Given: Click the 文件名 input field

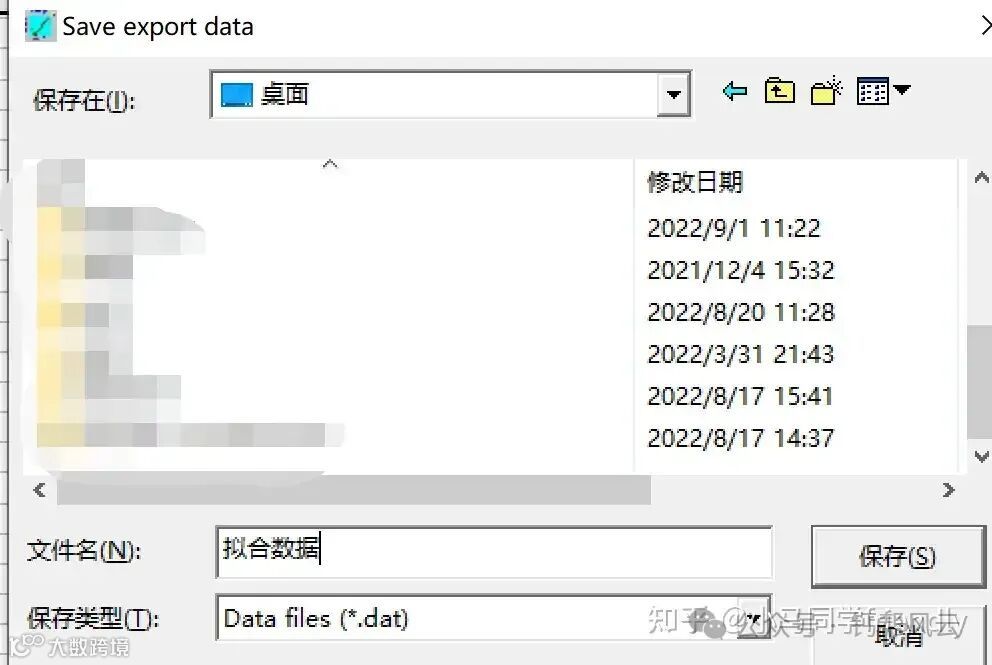Looking at the screenshot, I should (493, 552).
